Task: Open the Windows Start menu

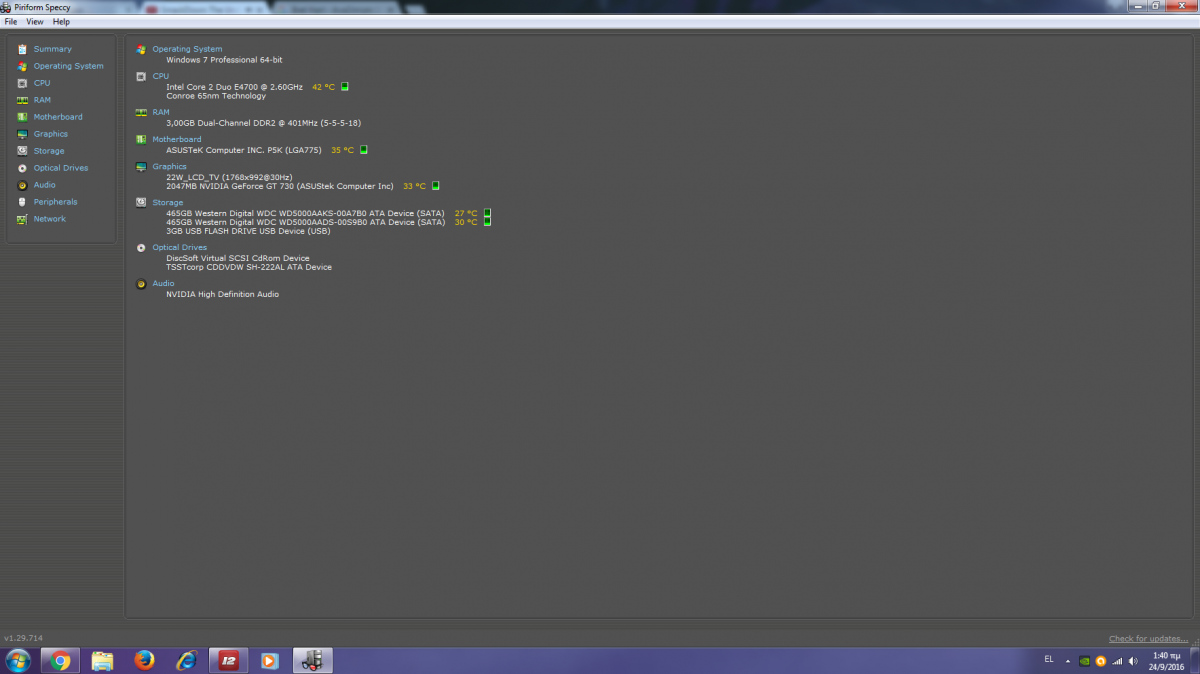Action: click(18, 661)
